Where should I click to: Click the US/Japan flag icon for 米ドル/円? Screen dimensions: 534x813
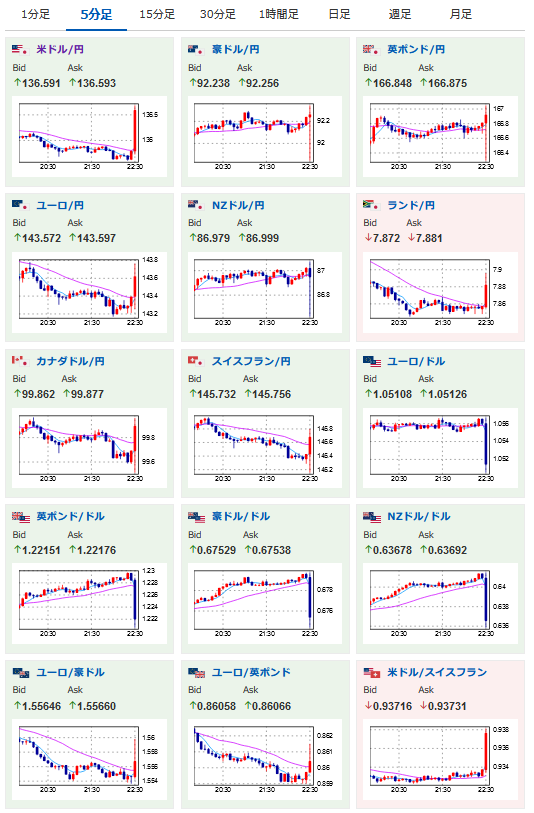coord(20,49)
